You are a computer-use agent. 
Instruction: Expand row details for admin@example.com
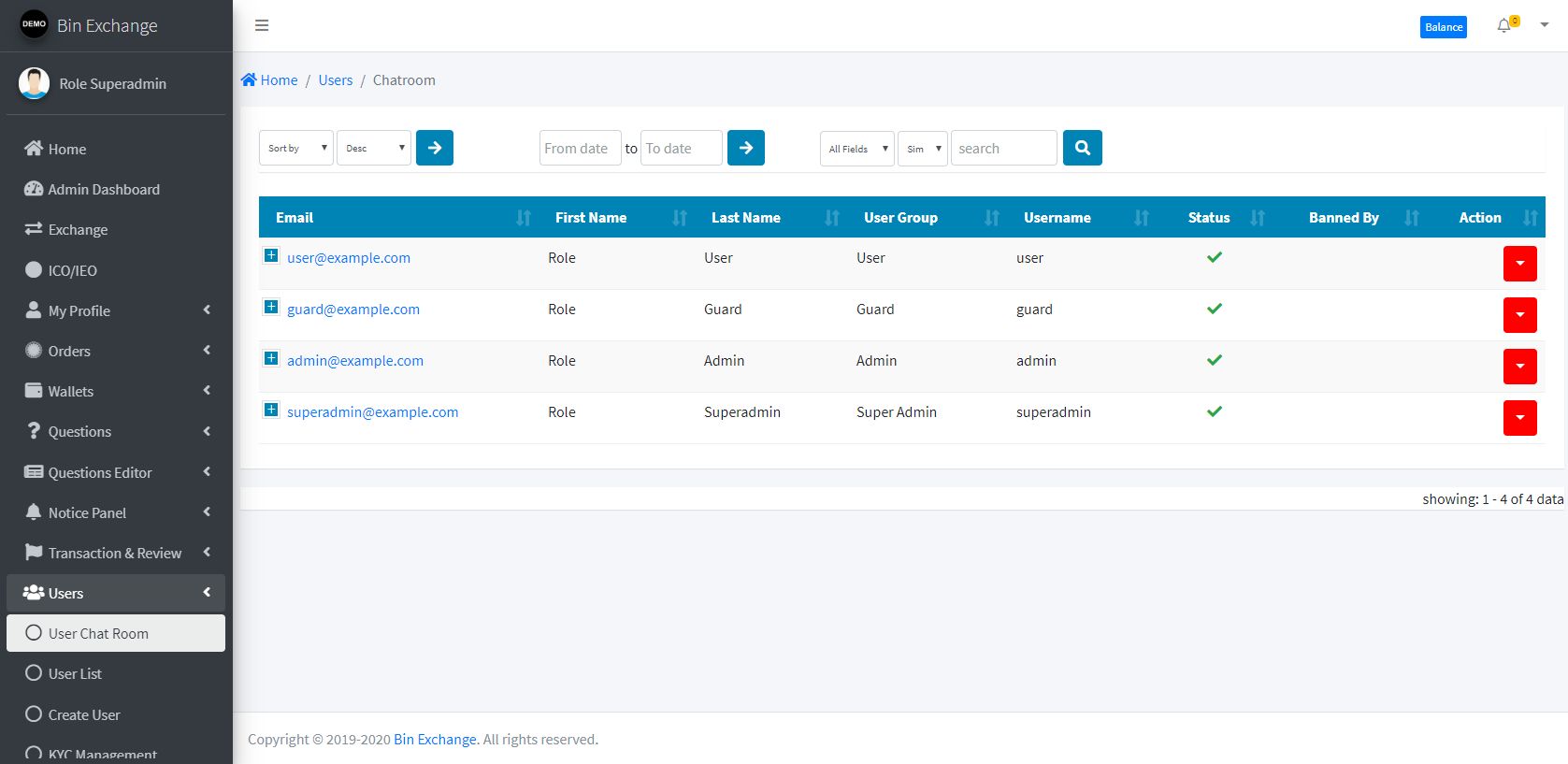click(271, 358)
